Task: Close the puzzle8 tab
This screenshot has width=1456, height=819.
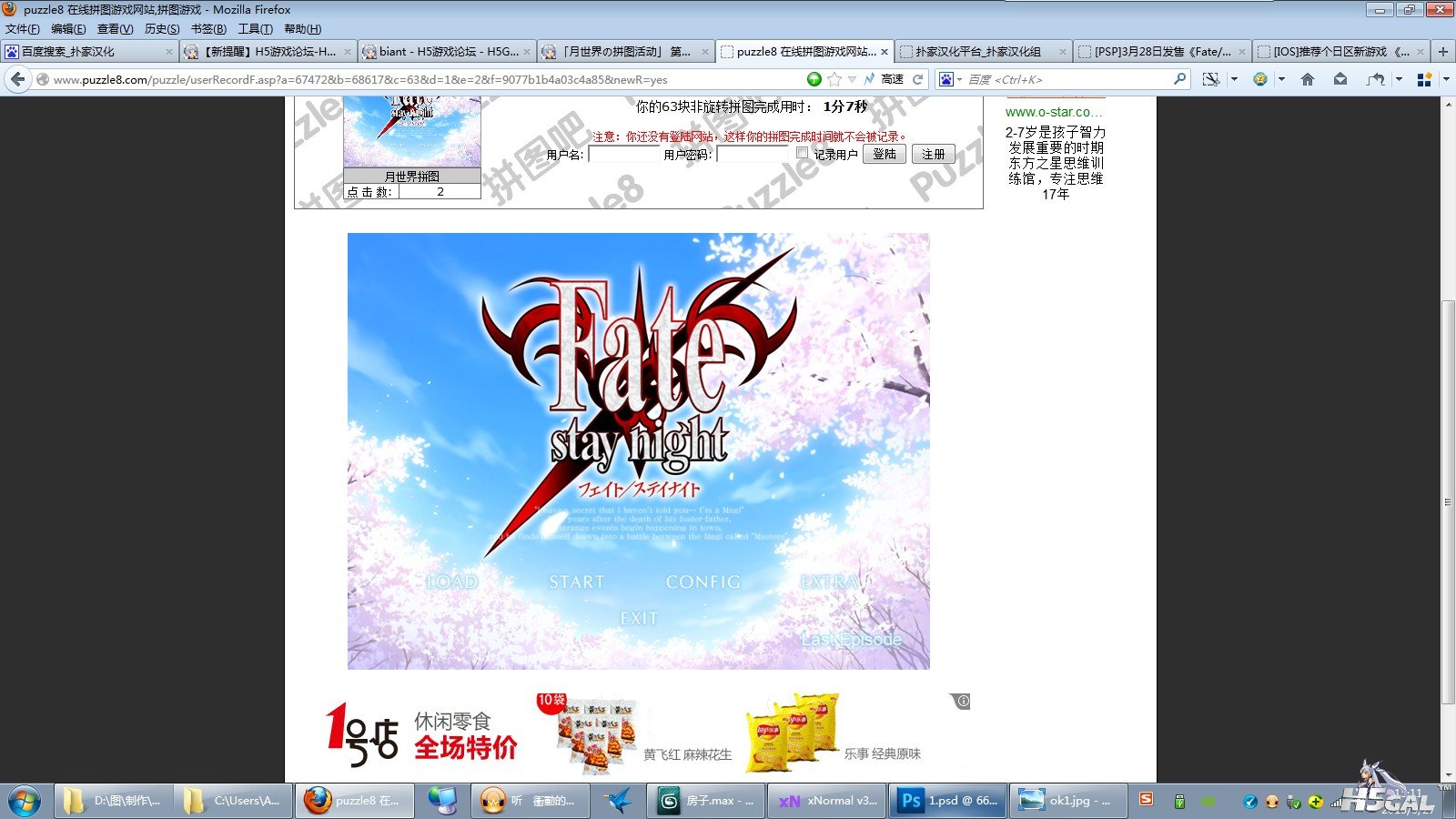Action: (x=885, y=52)
